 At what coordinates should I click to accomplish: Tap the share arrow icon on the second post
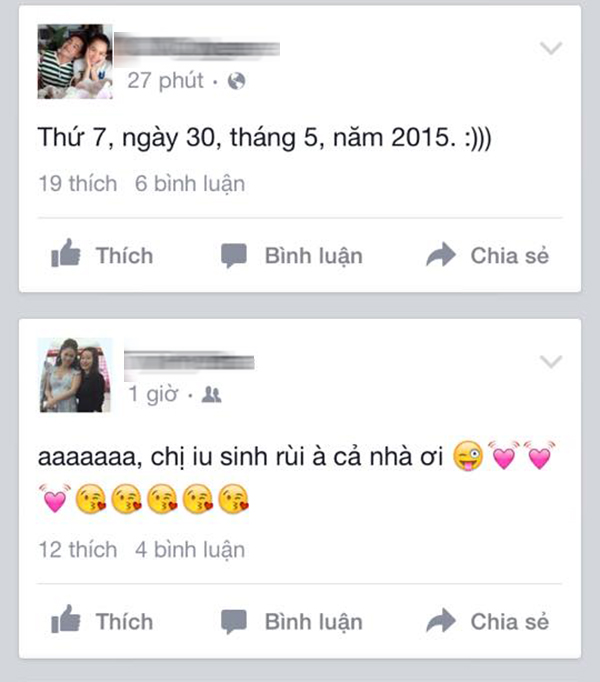(x=441, y=620)
